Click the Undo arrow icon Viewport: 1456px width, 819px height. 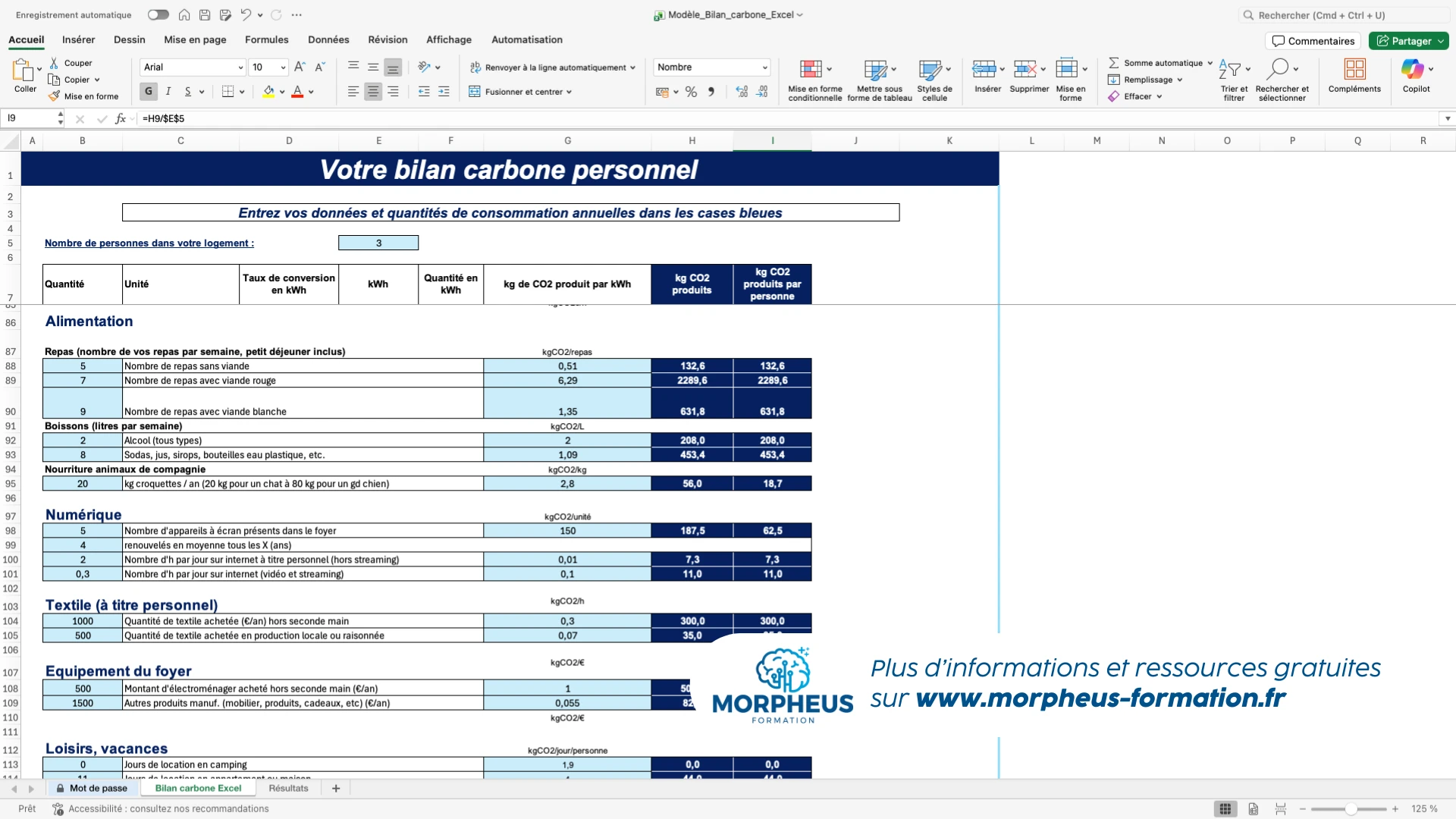point(246,14)
